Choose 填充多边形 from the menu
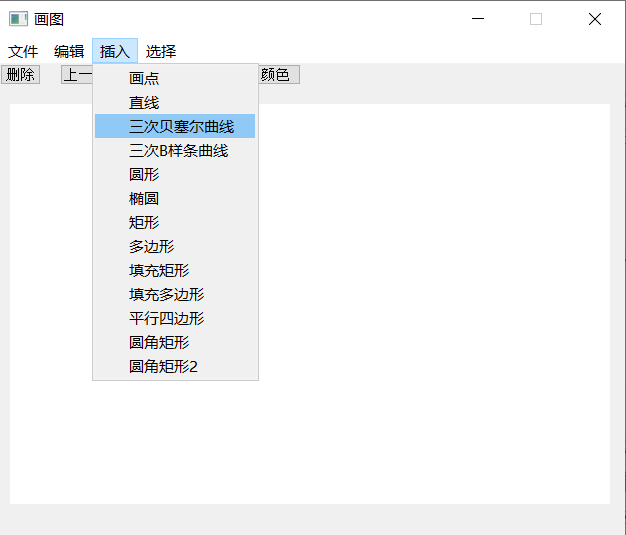Viewport: 626px width, 535px height. (175, 294)
